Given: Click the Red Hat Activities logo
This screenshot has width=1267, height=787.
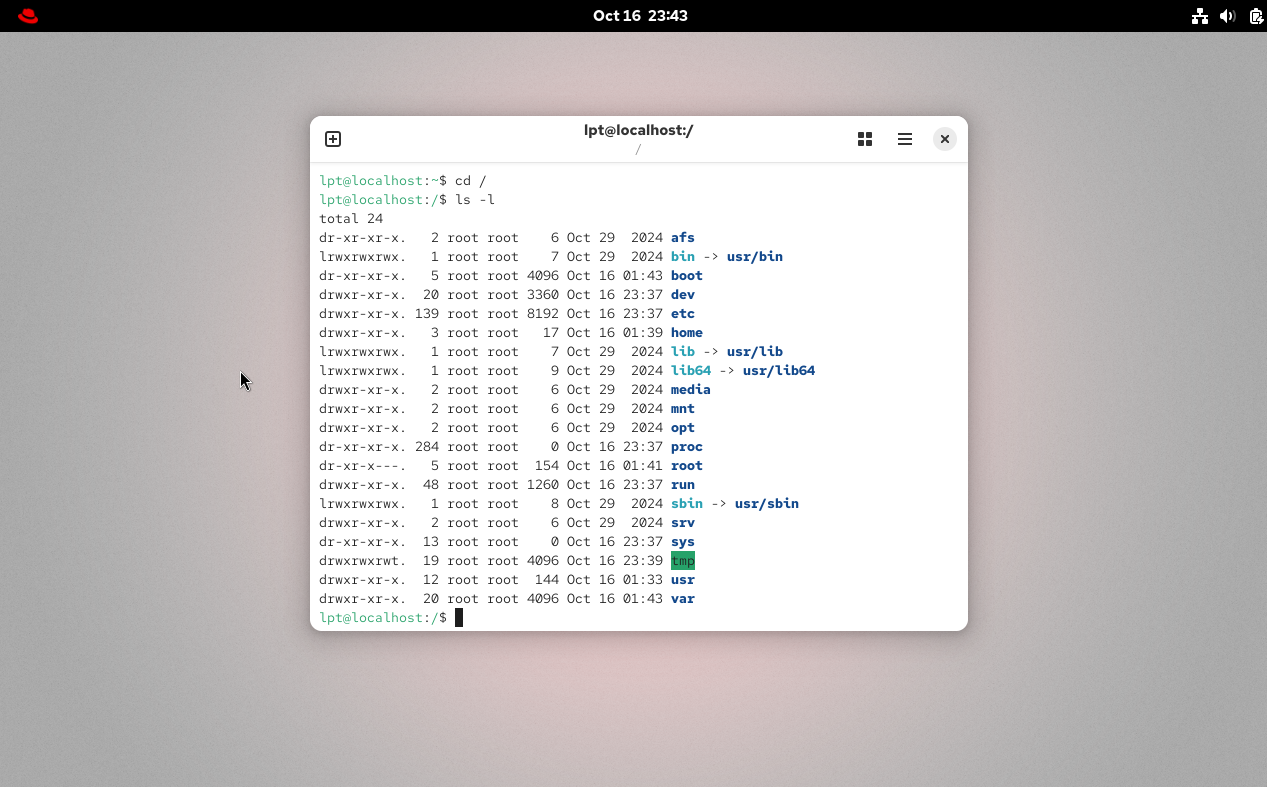Looking at the screenshot, I should click(x=28, y=16).
